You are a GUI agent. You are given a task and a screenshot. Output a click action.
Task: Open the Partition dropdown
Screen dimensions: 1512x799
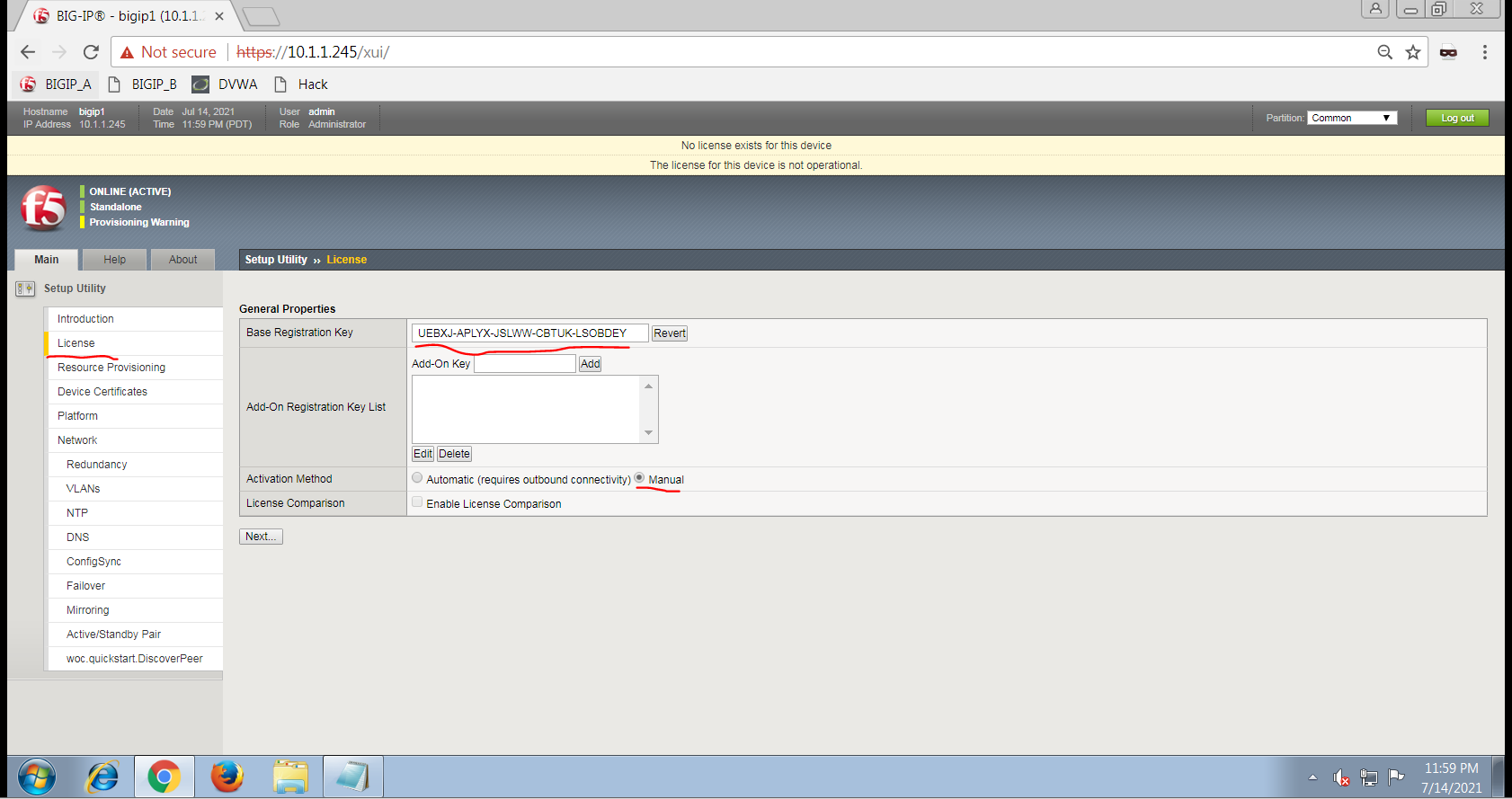coord(1352,118)
